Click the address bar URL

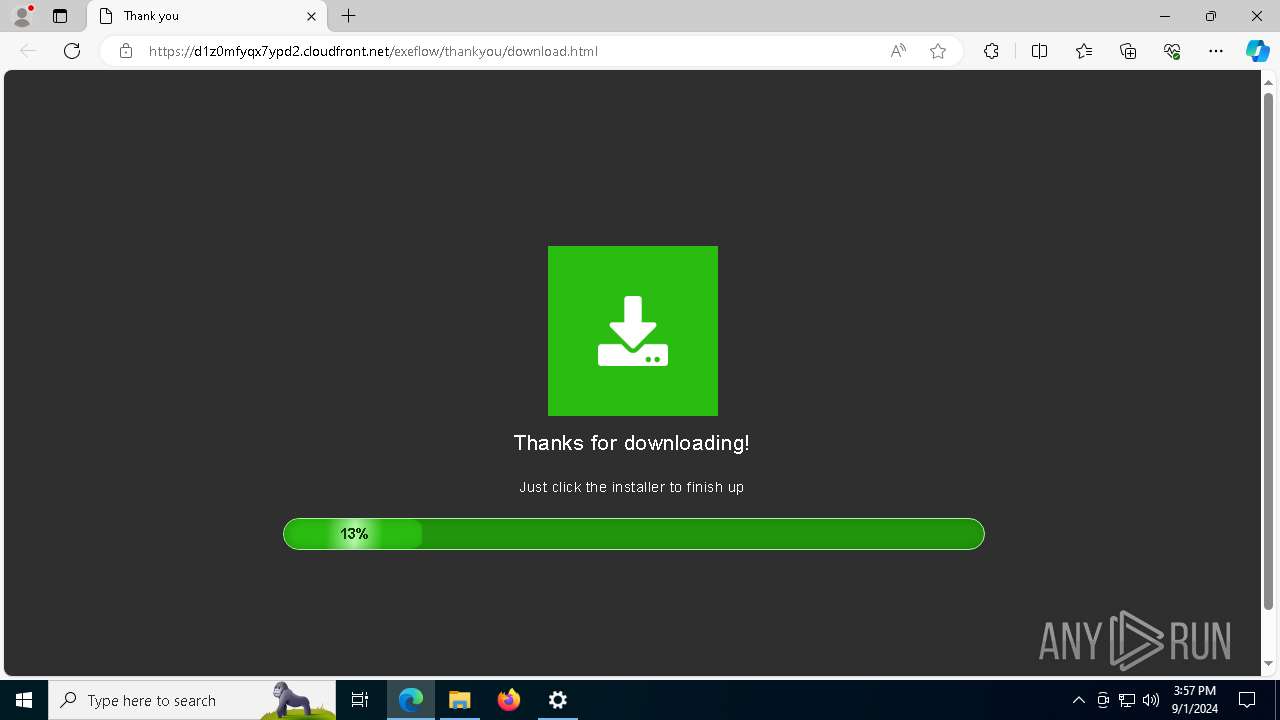[373, 51]
